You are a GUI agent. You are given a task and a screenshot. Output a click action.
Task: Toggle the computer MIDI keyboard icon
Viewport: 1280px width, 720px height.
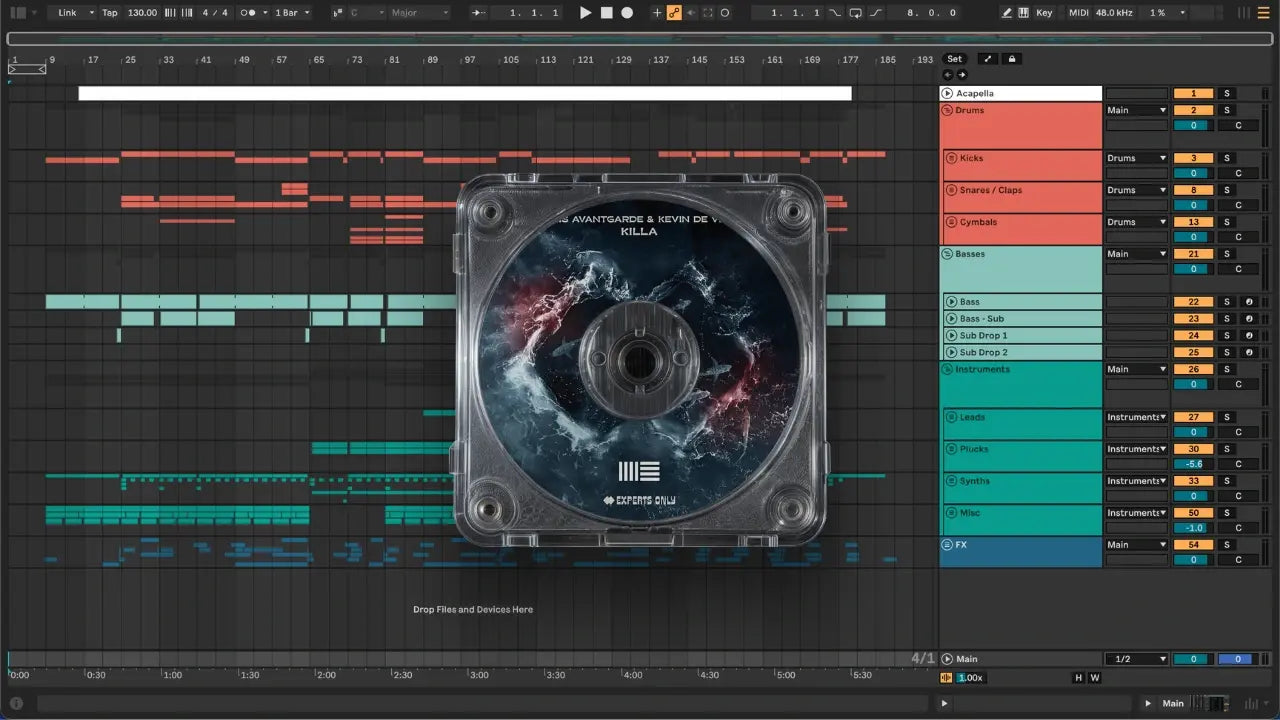1023,13
